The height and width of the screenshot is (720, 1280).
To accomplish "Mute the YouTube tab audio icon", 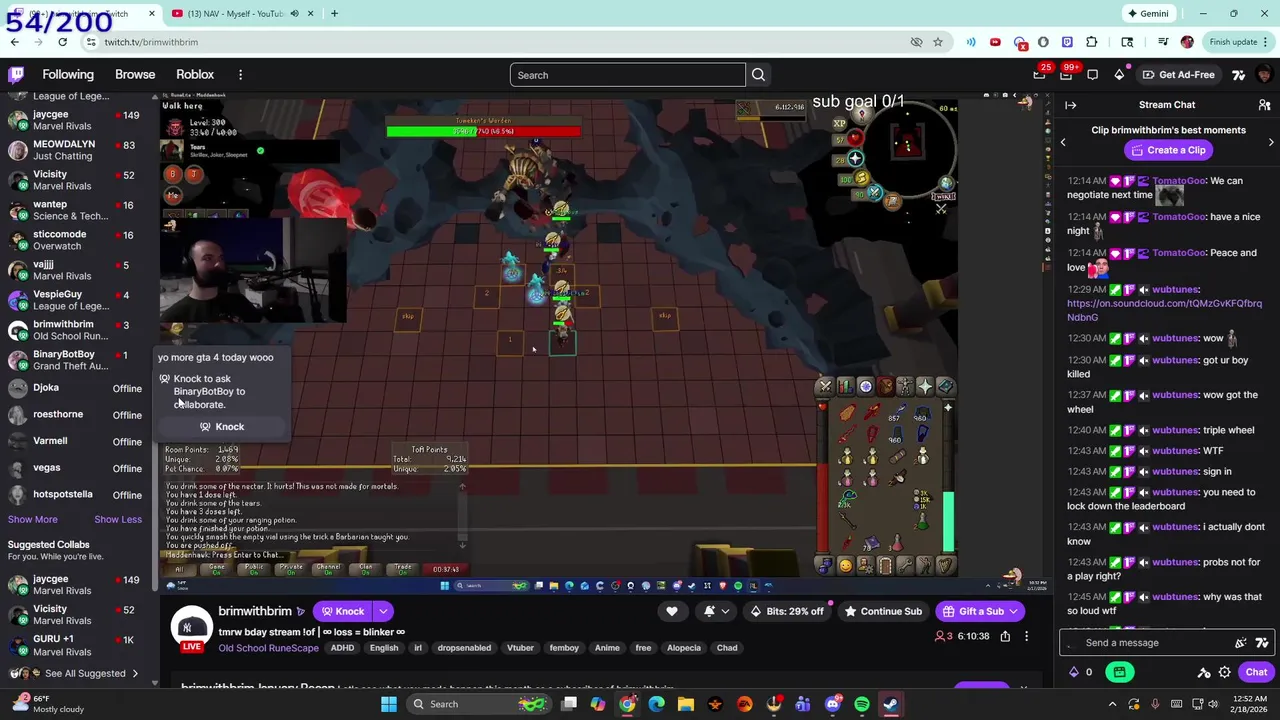I will 294,13.
